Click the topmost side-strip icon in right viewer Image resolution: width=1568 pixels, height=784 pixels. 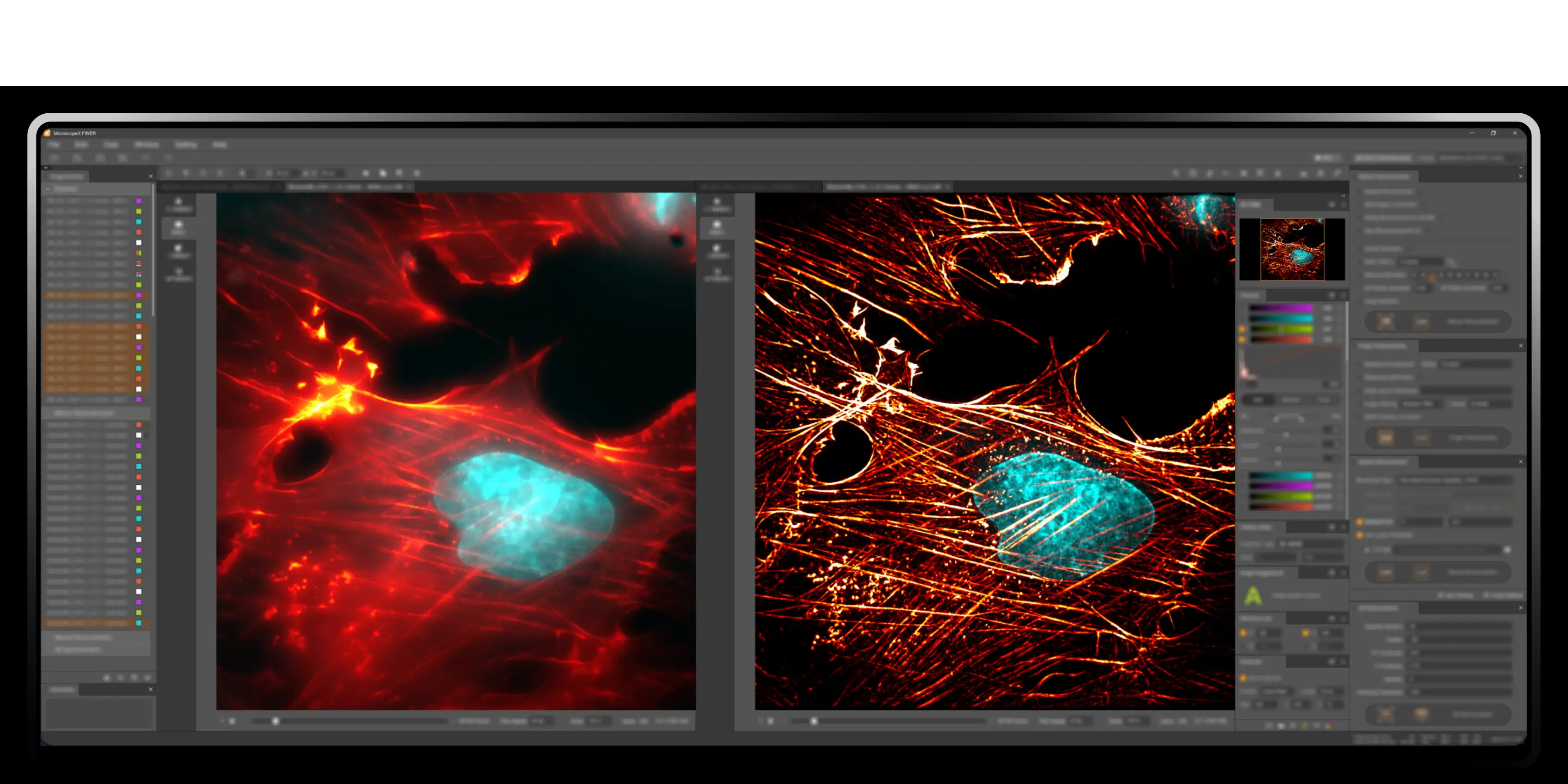(x=716, y=205)
